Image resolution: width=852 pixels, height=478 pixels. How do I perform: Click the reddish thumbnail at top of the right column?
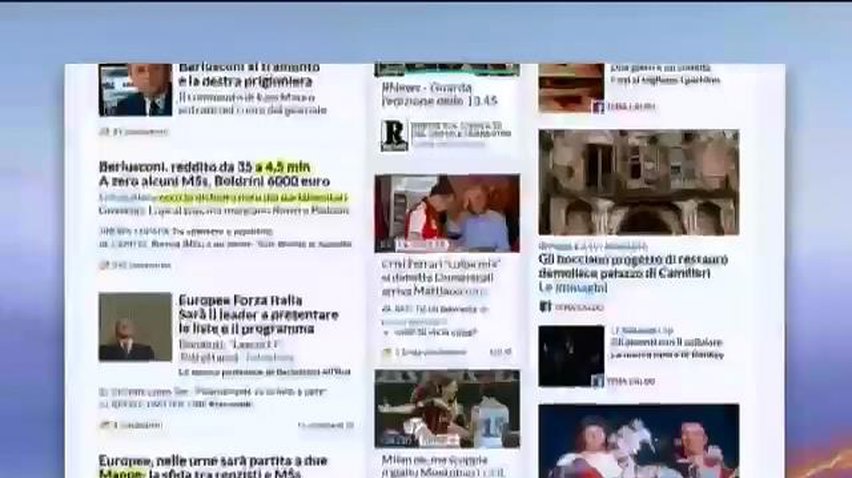tap(571, 88)
